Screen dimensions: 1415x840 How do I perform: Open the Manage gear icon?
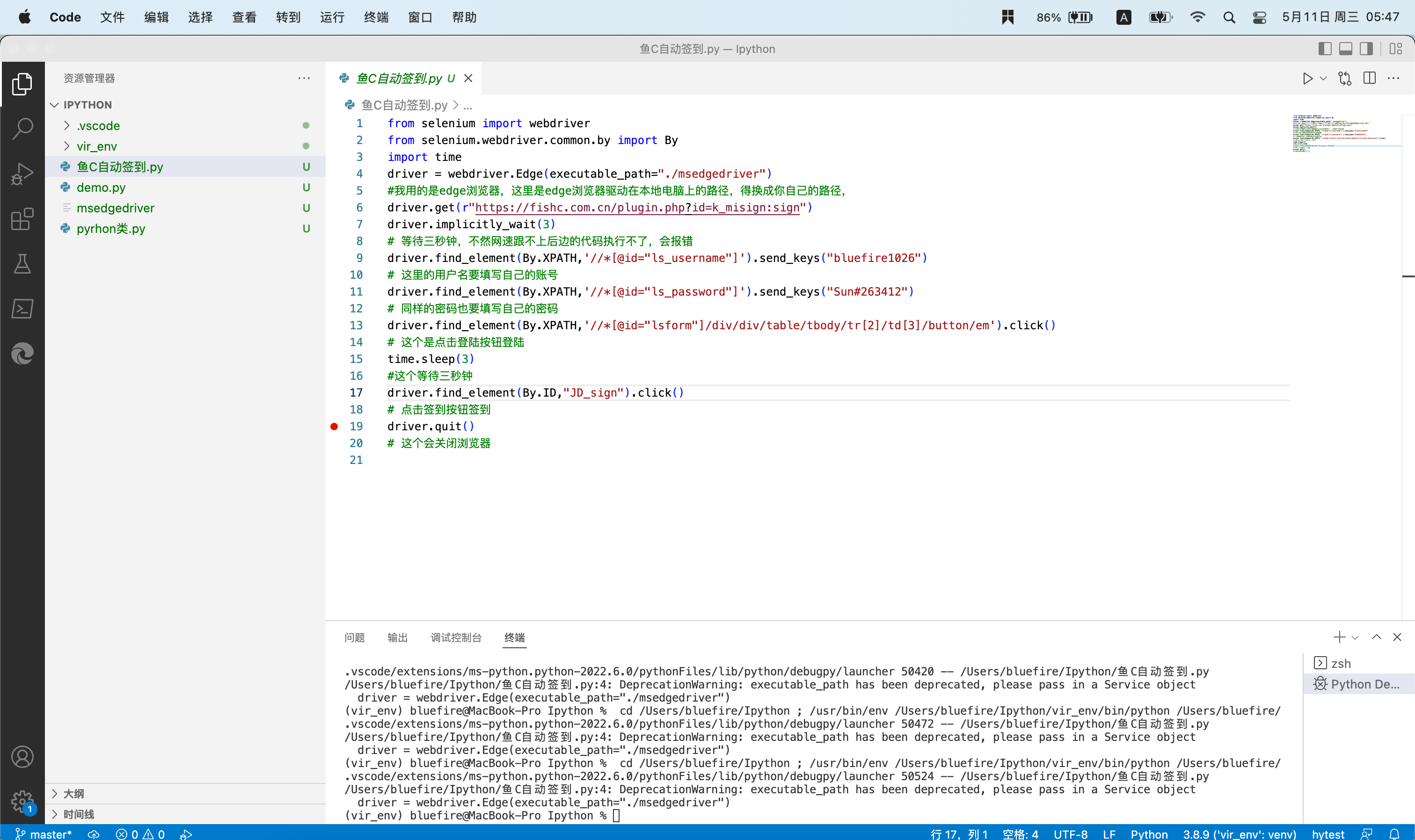point(22,801)
